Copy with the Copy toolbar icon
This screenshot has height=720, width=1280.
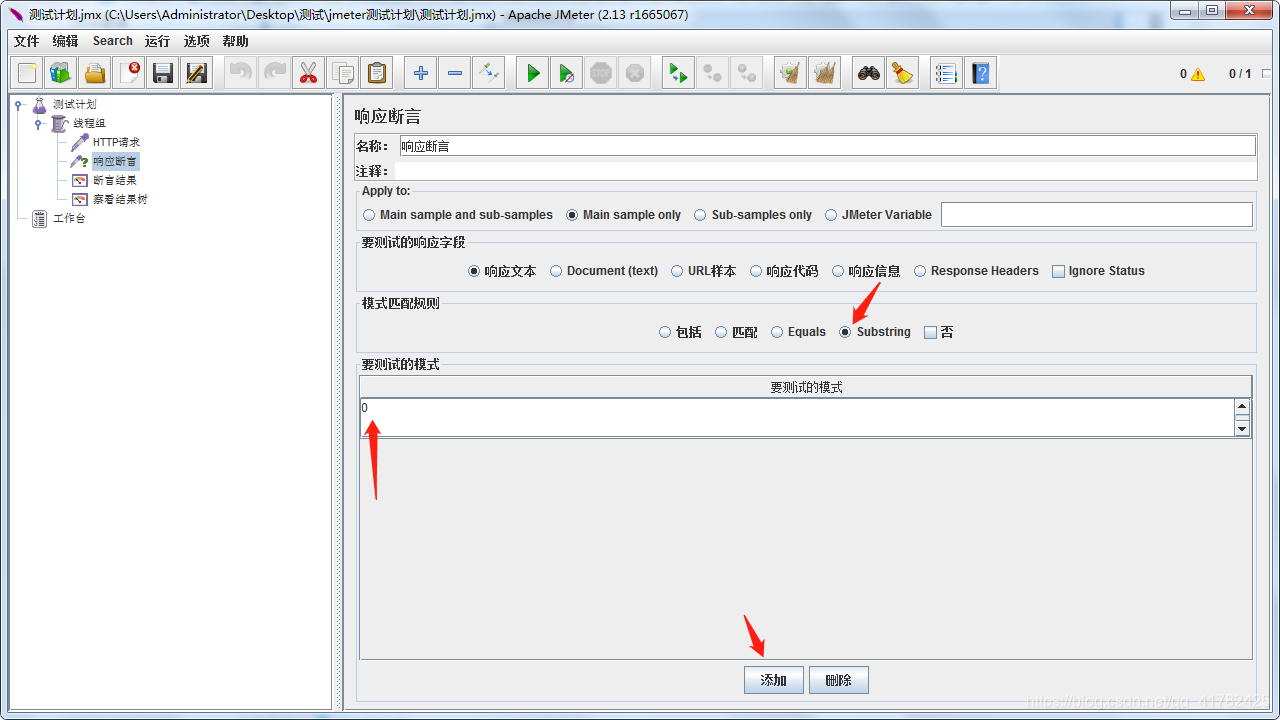point(342,73)
